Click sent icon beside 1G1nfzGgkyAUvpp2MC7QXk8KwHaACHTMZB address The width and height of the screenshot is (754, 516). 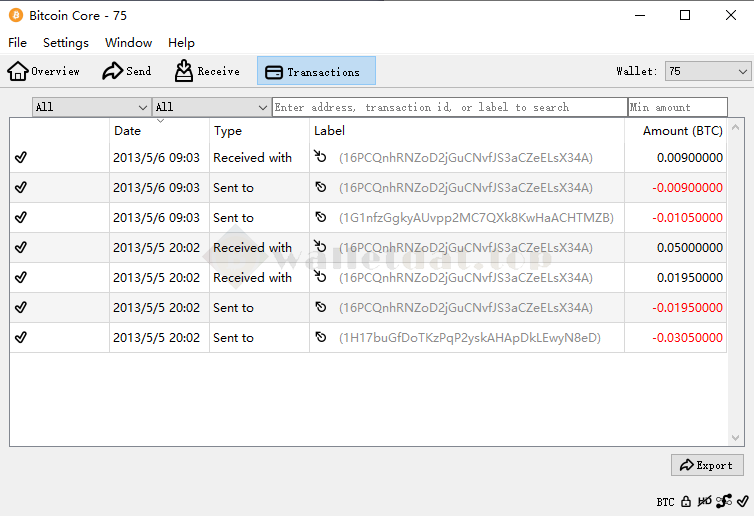[x=321, y=218]
